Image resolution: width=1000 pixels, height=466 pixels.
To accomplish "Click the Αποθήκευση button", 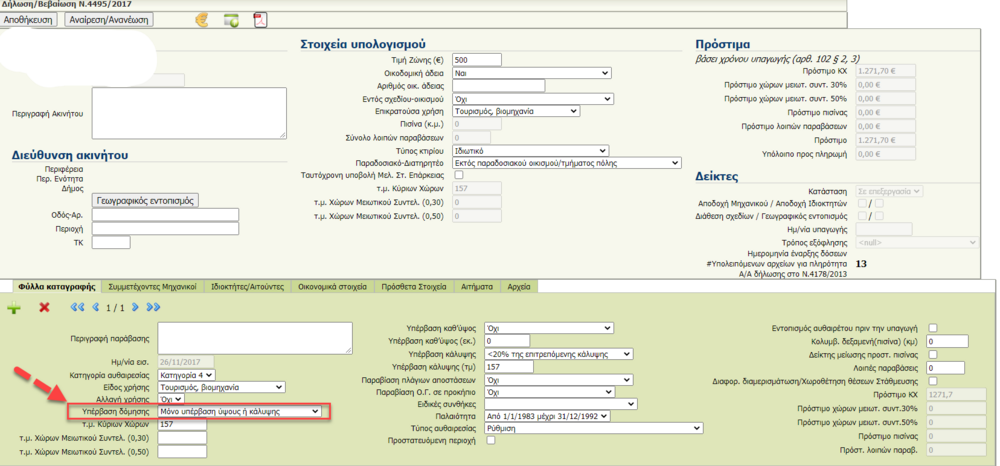I will tap(29, 19).
